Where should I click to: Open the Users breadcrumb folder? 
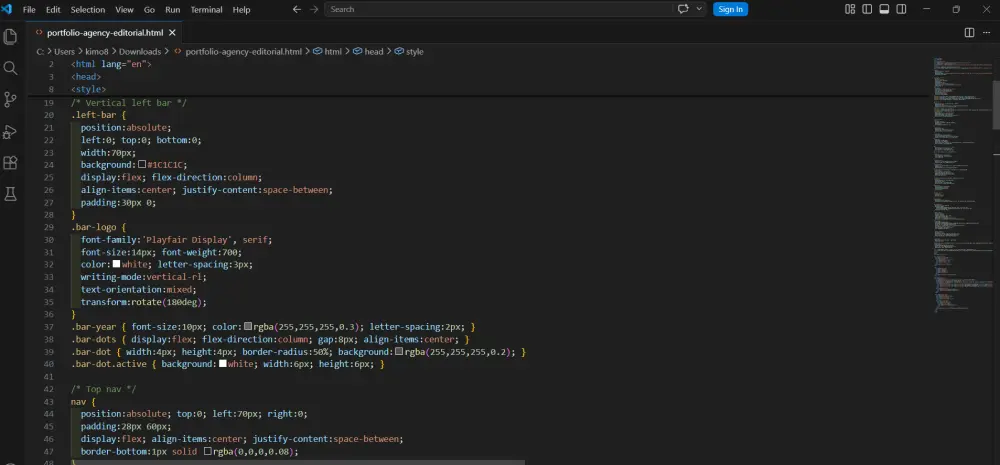tap(64, 52)
